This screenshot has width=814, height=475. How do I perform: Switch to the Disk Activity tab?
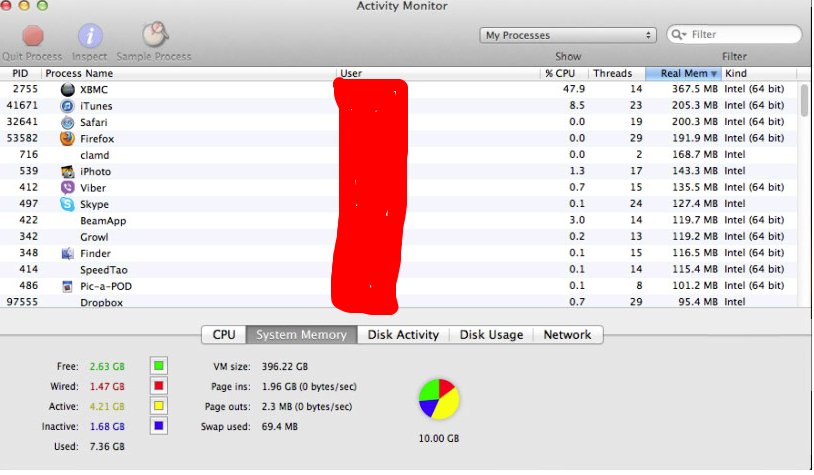[403, 335]
